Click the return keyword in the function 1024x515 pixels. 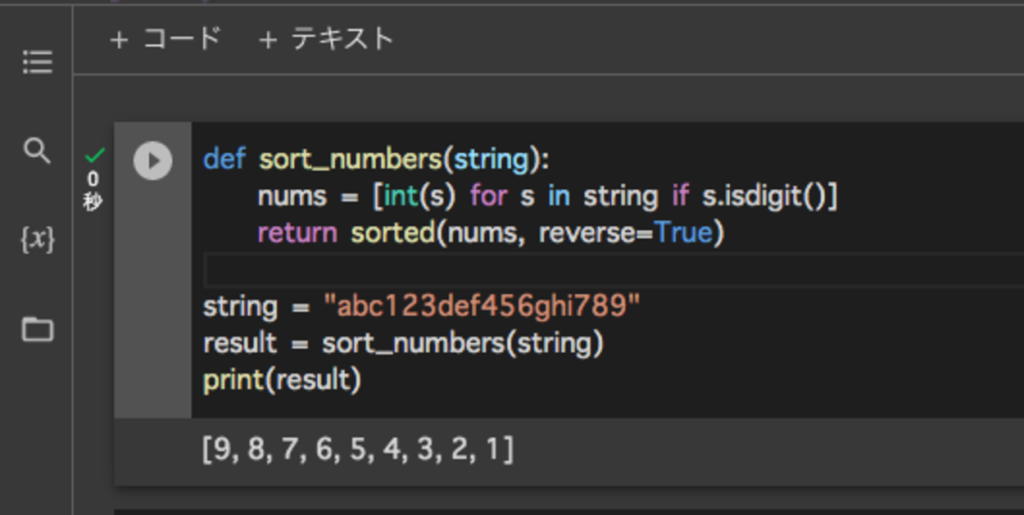pos(297,233)
